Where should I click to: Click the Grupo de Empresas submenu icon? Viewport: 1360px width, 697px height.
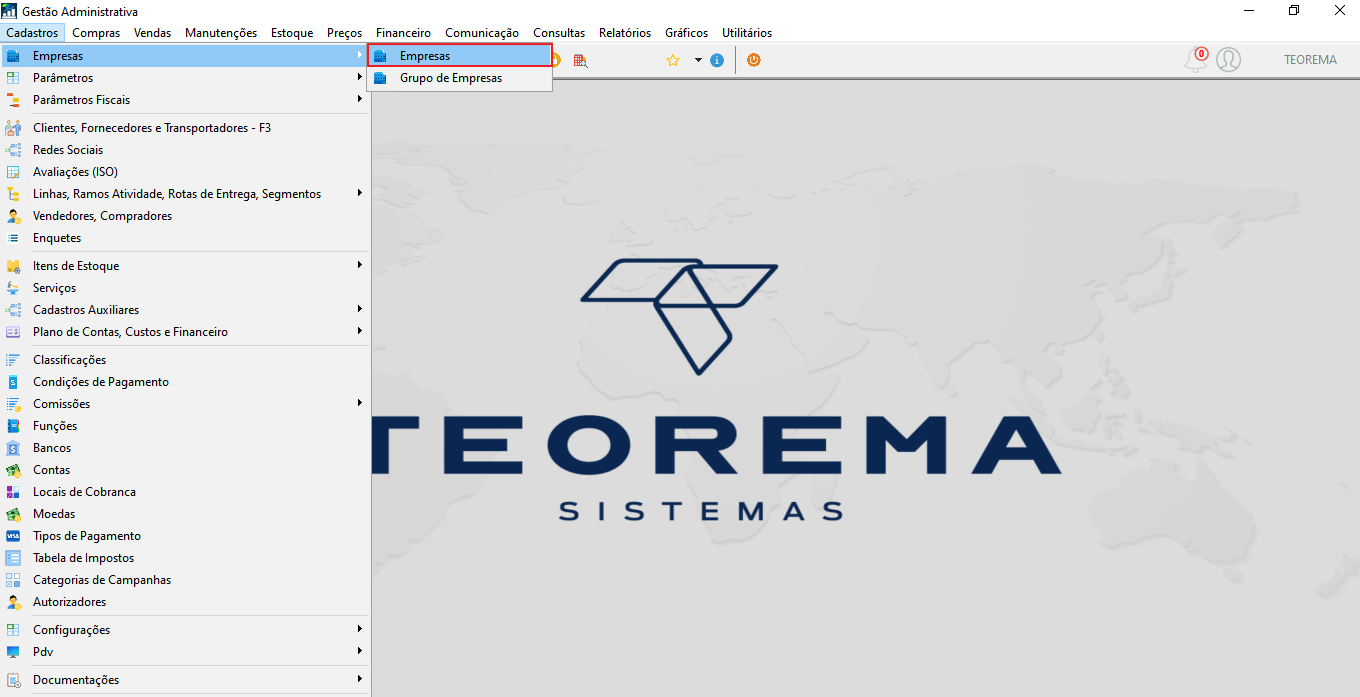point(380,78)
